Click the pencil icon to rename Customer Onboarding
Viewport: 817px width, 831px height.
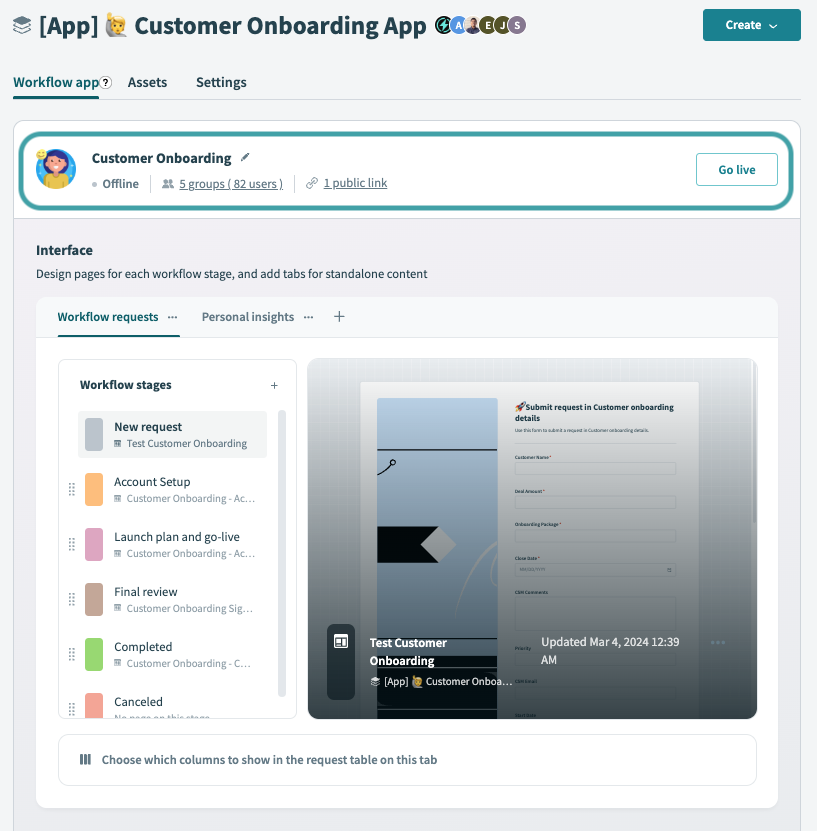click(x=245, y=157)
